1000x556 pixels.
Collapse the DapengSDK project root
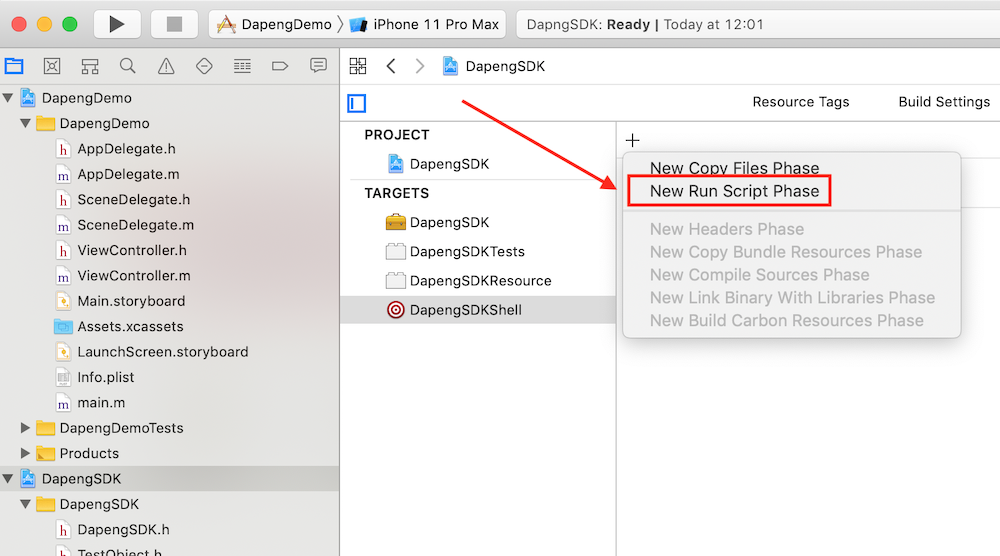pyautogui.click(x=8, y=479)
